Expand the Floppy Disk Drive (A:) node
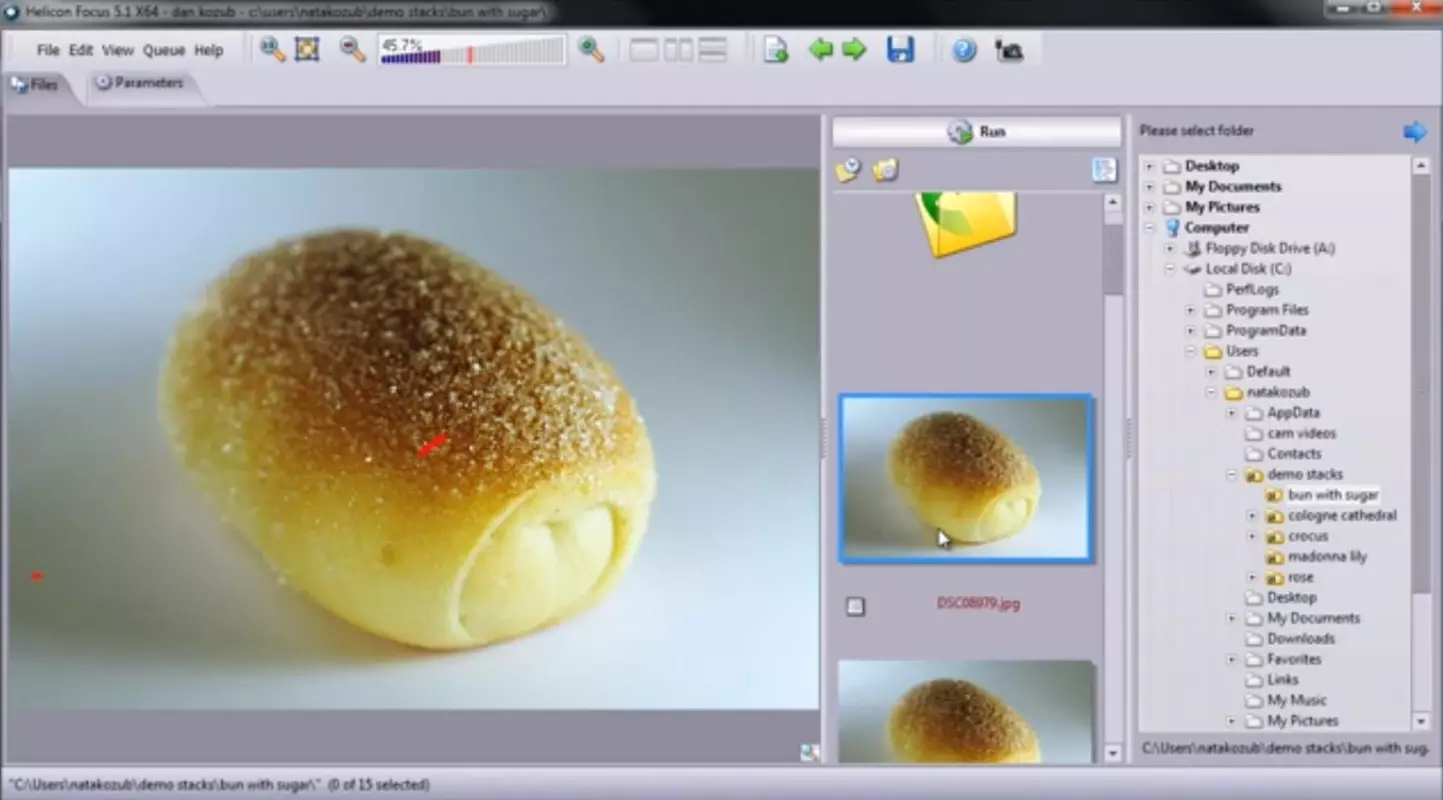This screenshot has height=800, width=1443. (1169, 248)
